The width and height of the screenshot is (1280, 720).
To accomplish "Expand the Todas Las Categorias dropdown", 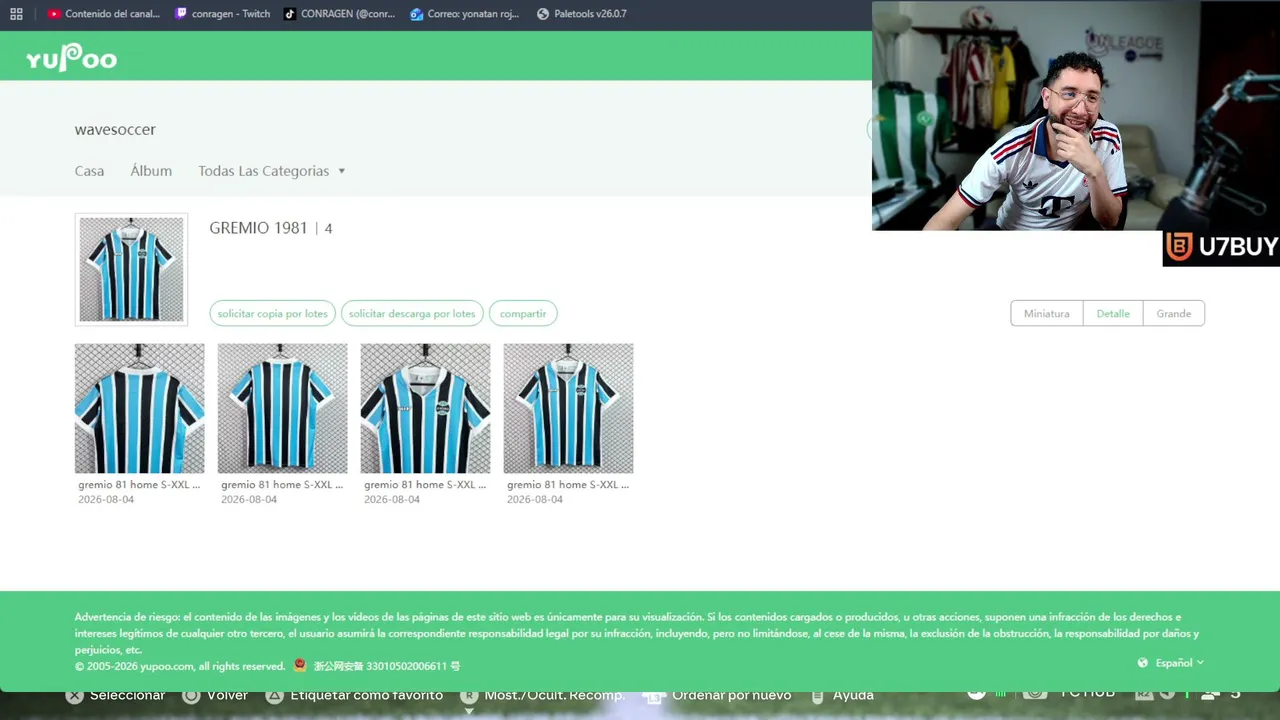I will coord(272,171).
